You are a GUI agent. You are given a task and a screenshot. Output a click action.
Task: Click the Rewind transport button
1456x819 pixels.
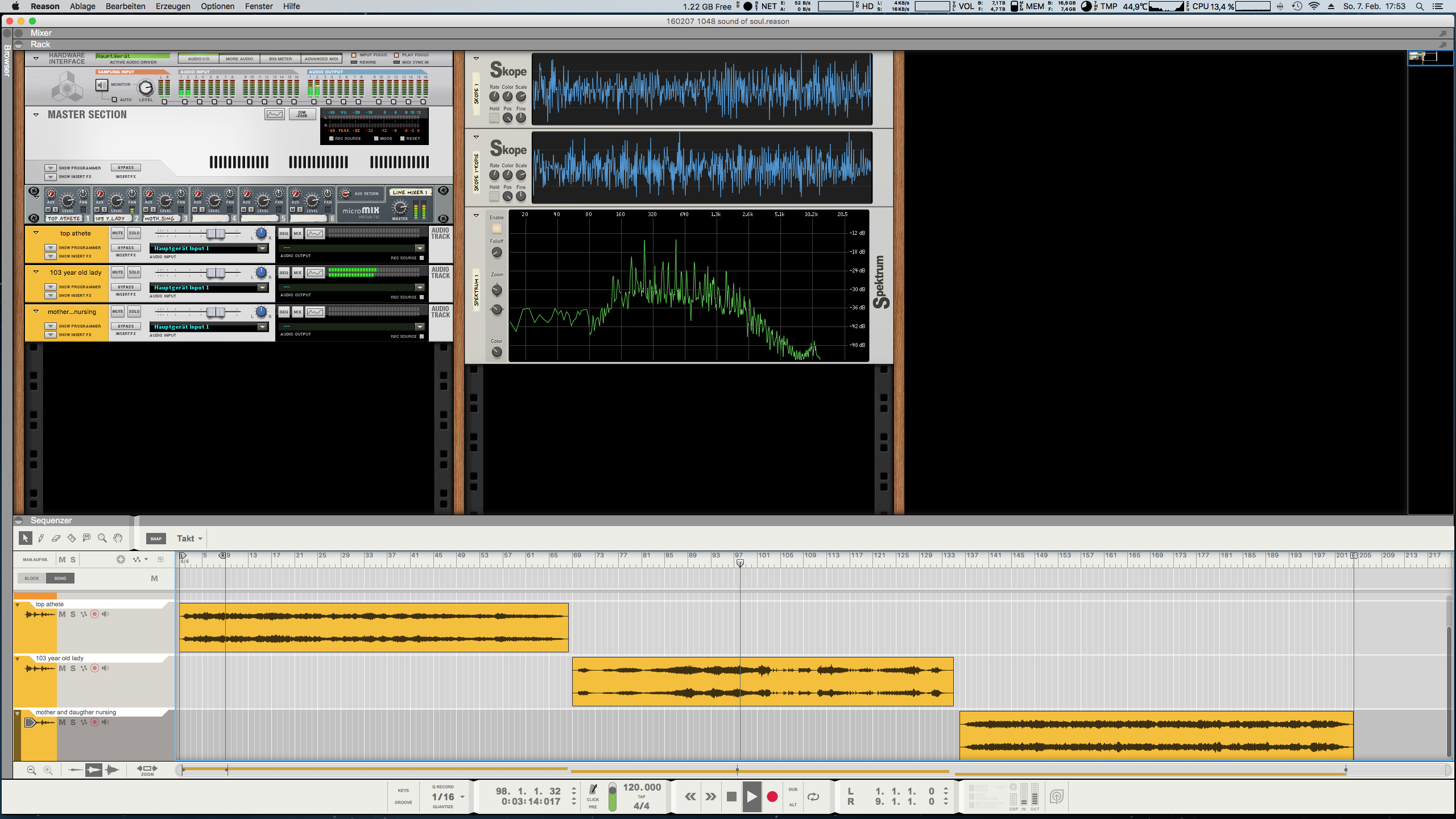point(690,797)
